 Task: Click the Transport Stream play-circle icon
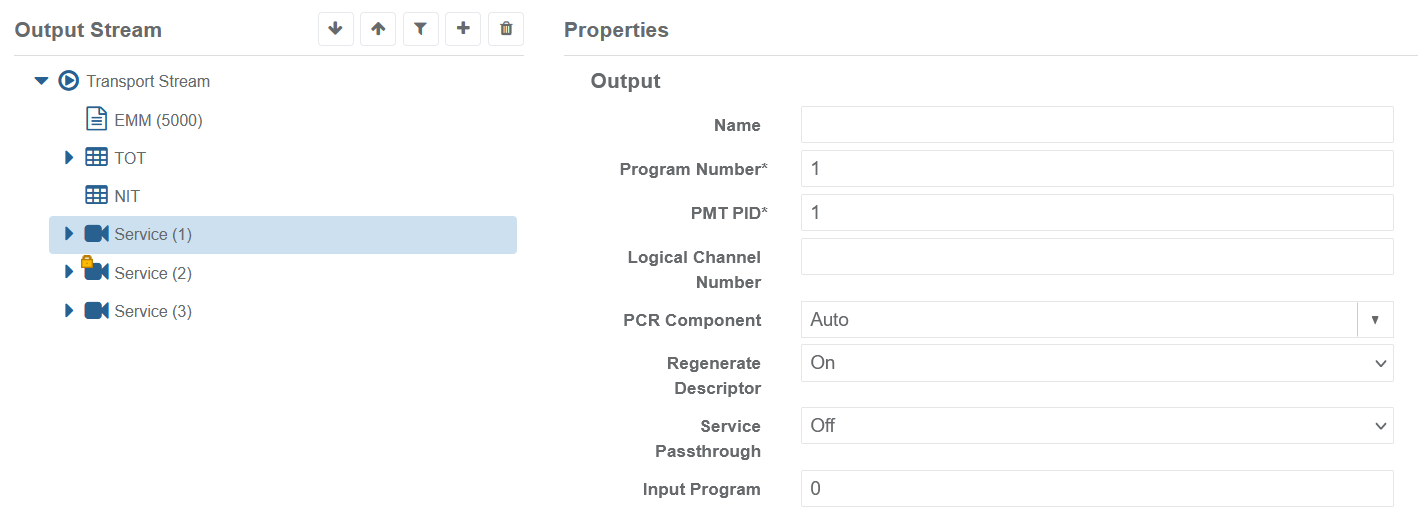click(69, 81)
